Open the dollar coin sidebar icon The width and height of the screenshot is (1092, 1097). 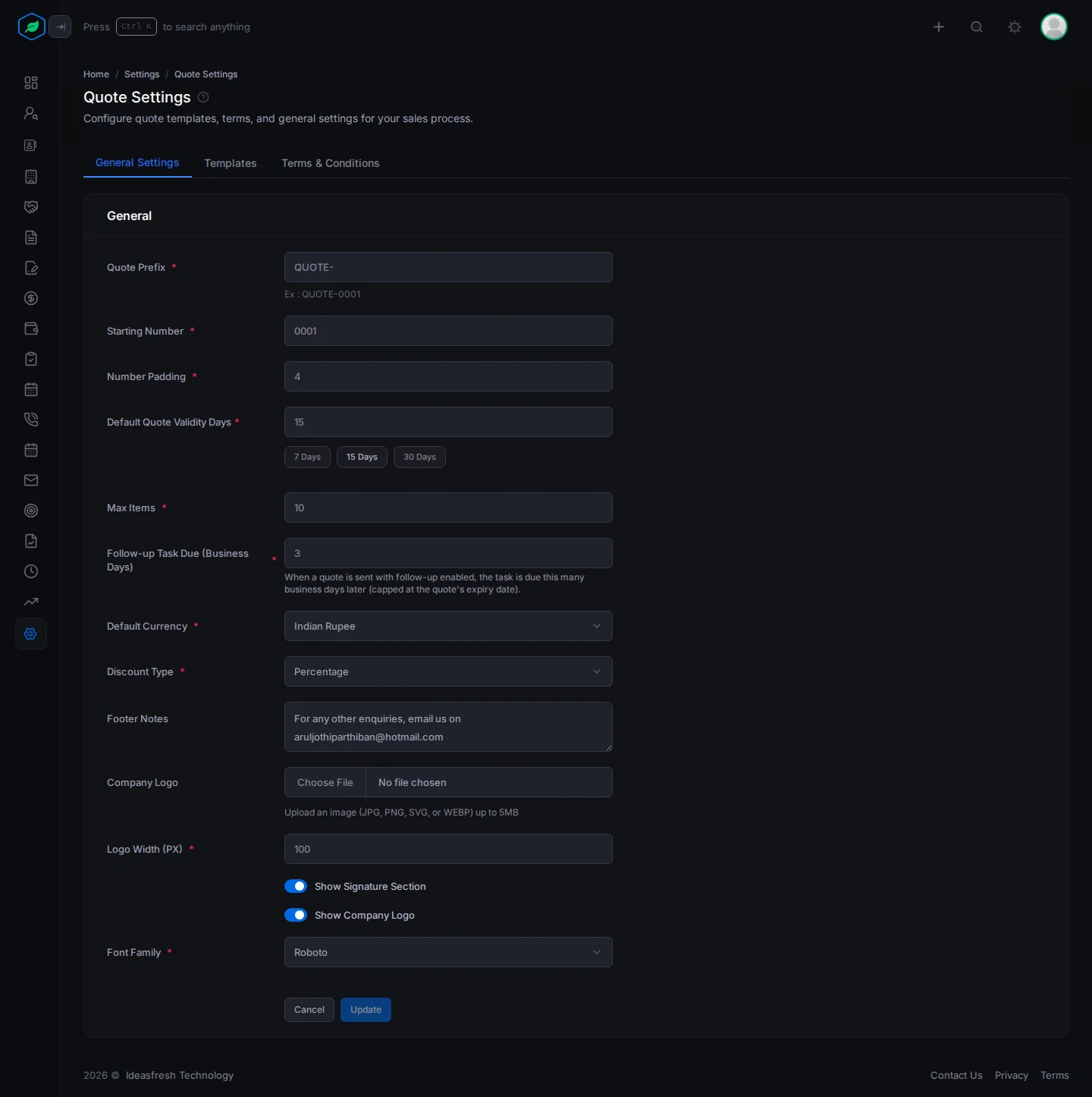31,298
